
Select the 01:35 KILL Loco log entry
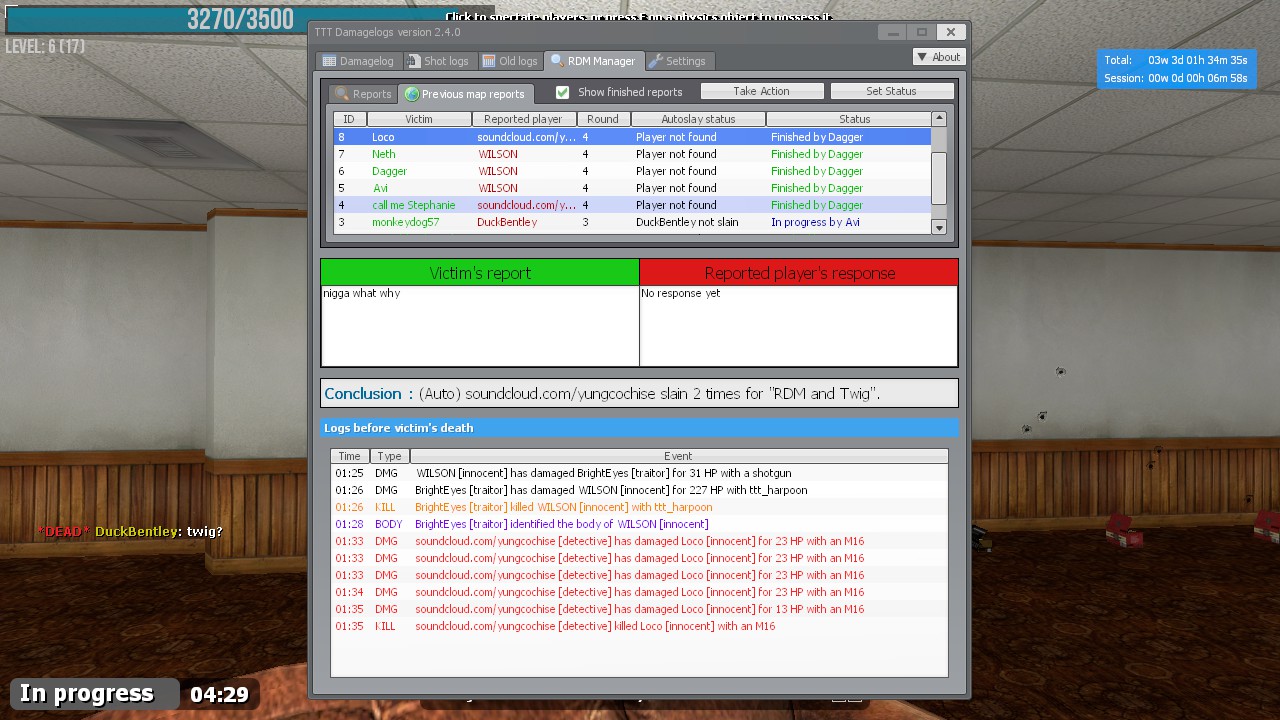pos(639,626)
